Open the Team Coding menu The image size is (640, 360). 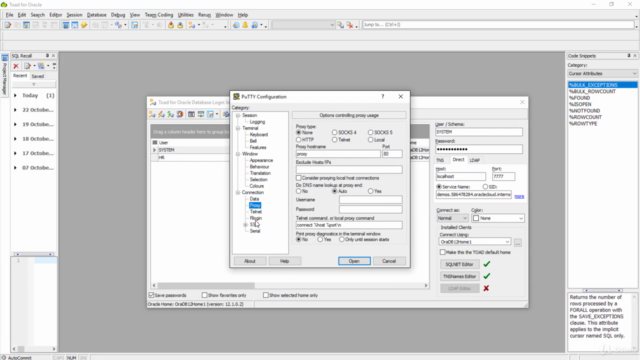[x=159, y=15]
